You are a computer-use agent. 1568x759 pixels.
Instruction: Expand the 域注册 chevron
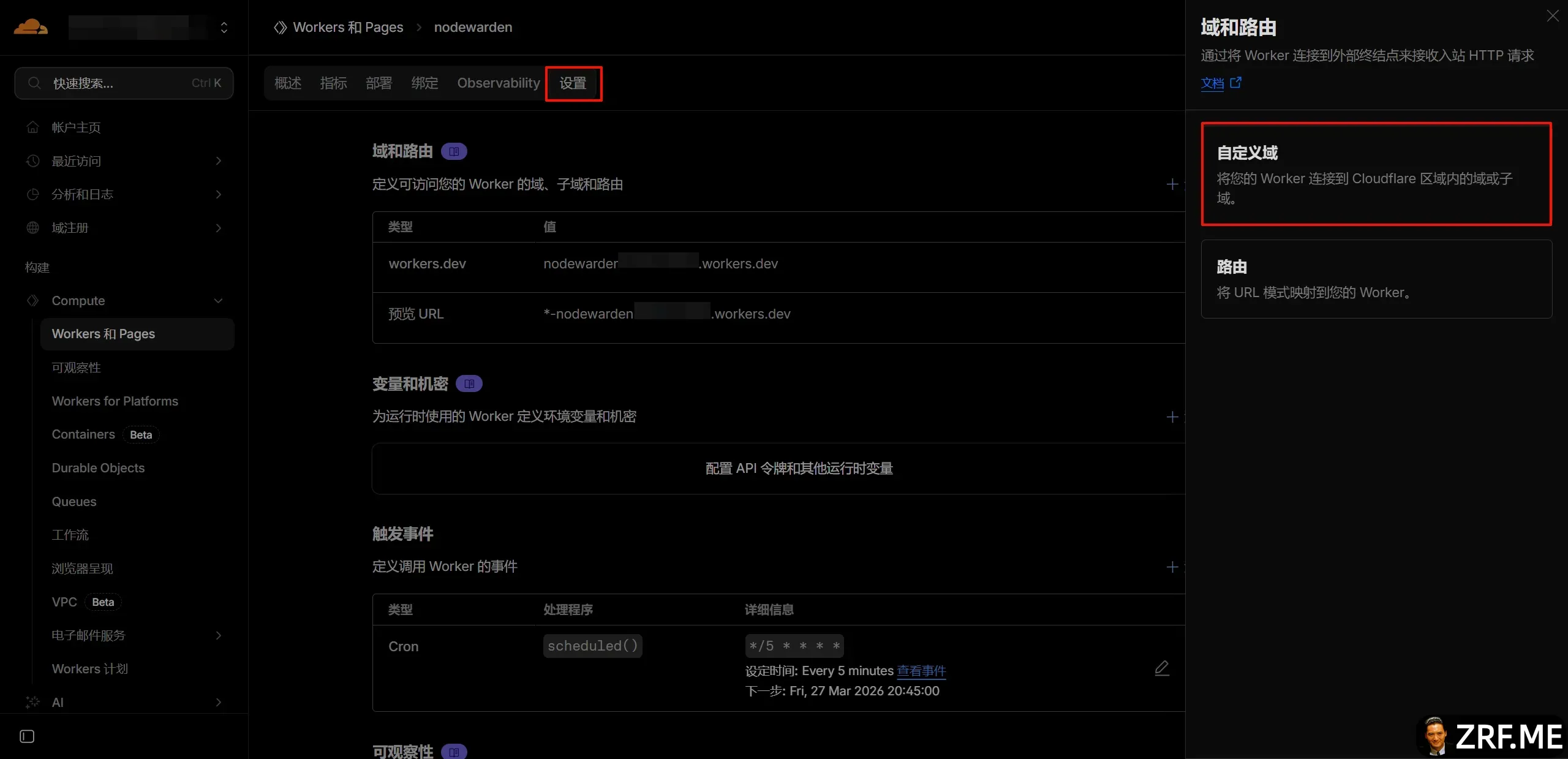point(219,228)
